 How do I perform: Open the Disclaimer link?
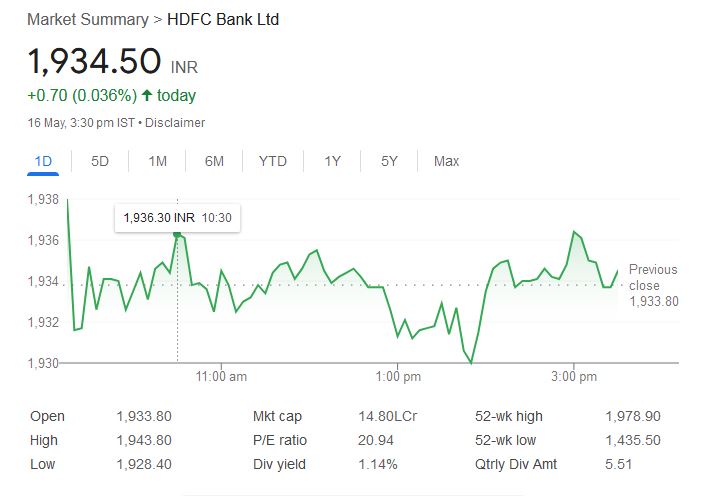178,123
